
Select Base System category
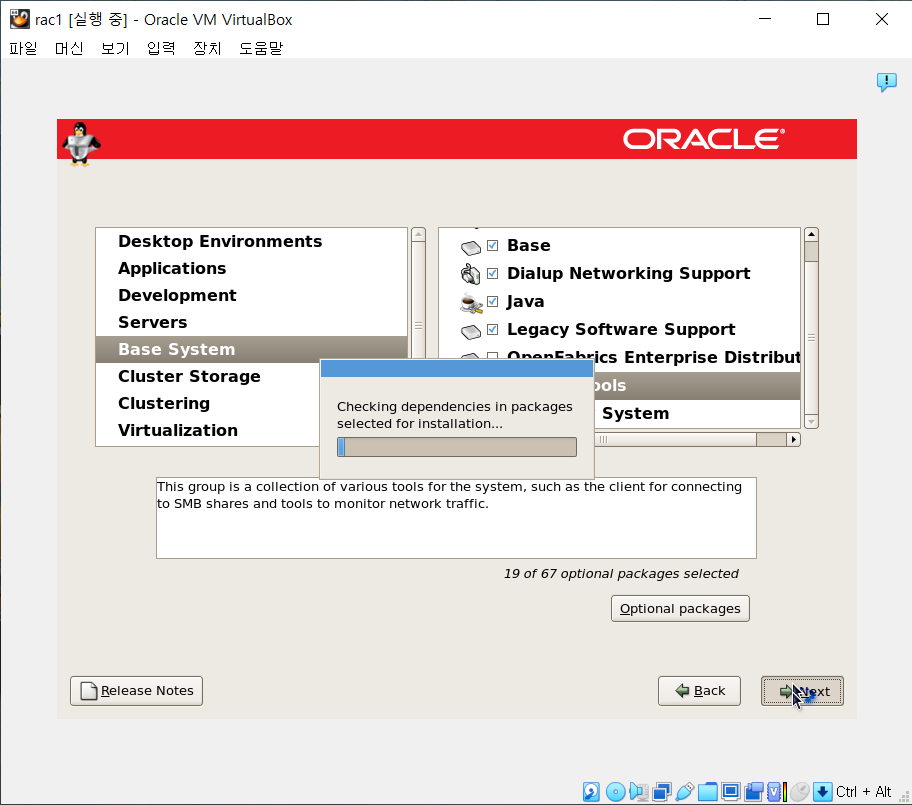pos(251,349)
